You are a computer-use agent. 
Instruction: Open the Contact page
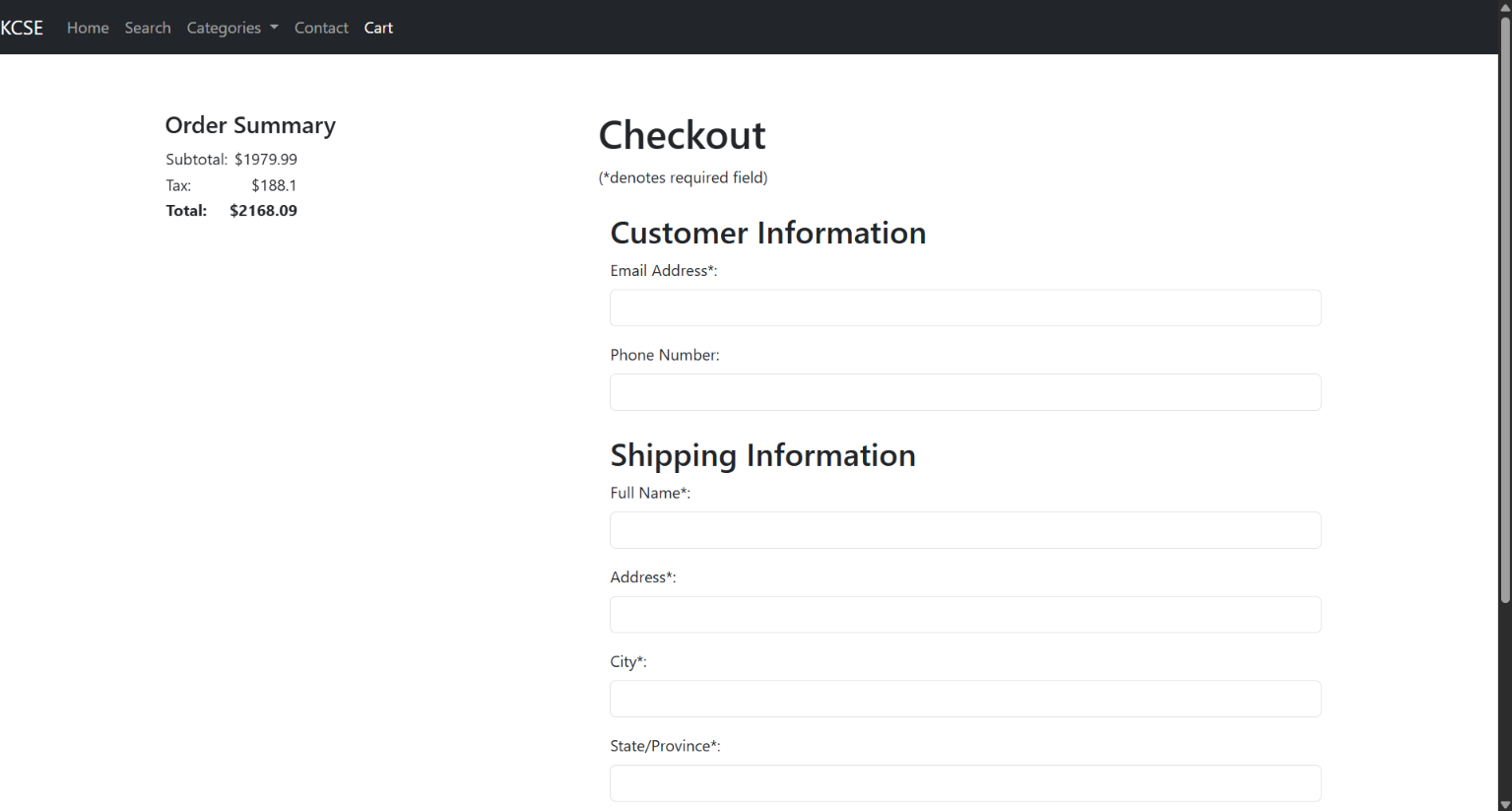(x=321, y=28)
